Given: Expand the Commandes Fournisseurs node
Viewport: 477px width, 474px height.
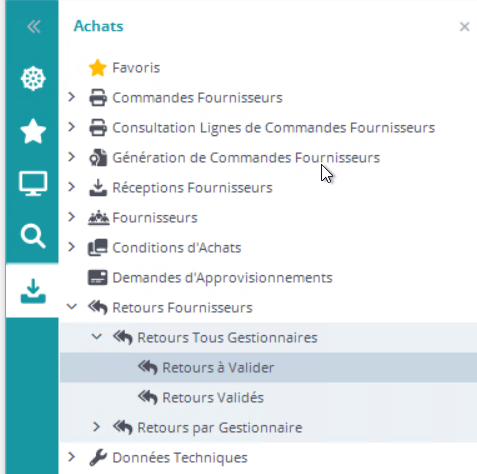Looking at the screenshot, I should [71, 97].
